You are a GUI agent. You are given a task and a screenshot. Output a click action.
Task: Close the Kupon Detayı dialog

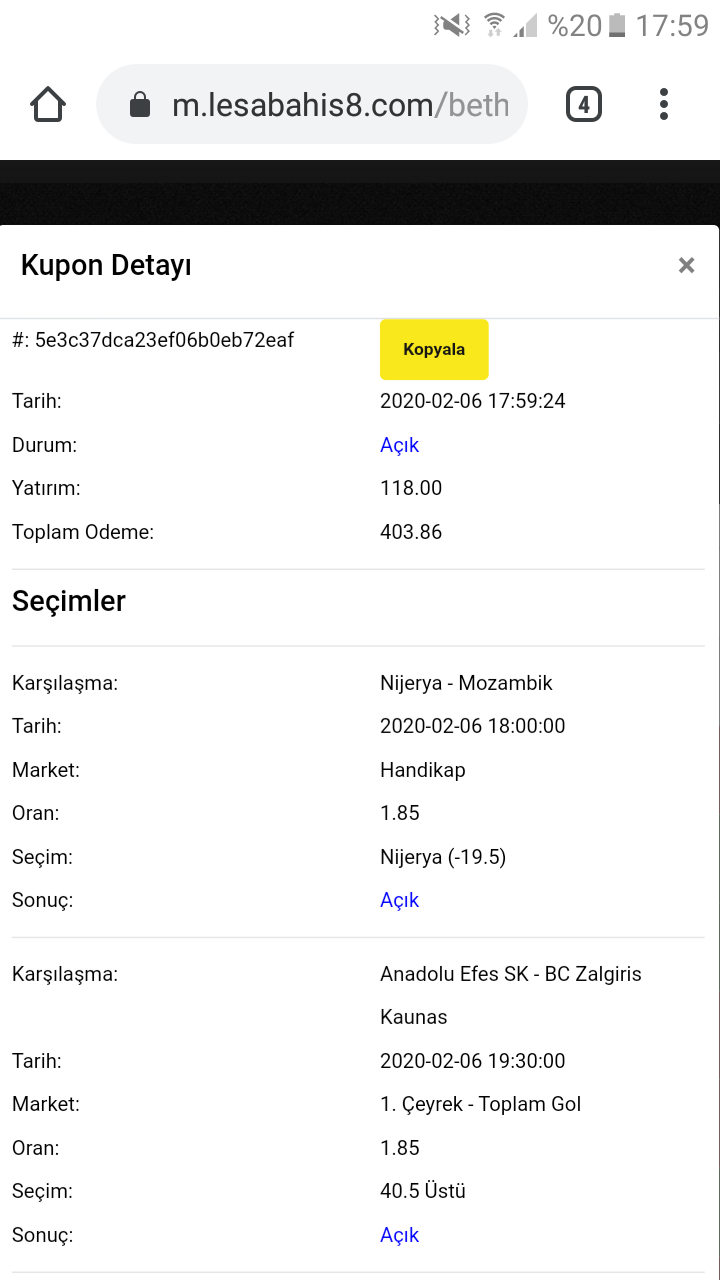coord(686,265)
